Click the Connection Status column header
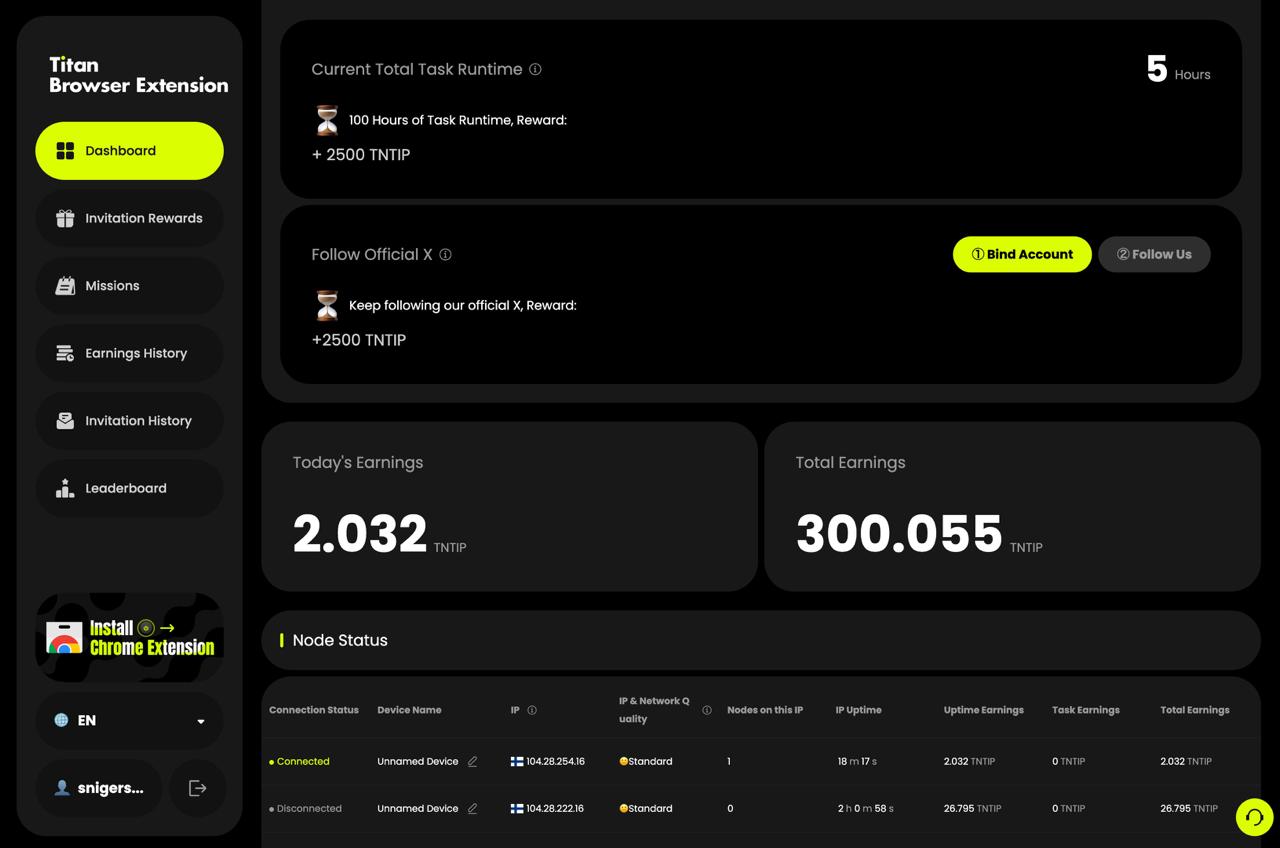The height and width of the screenshot is (848, 1280). coord(314,710)
